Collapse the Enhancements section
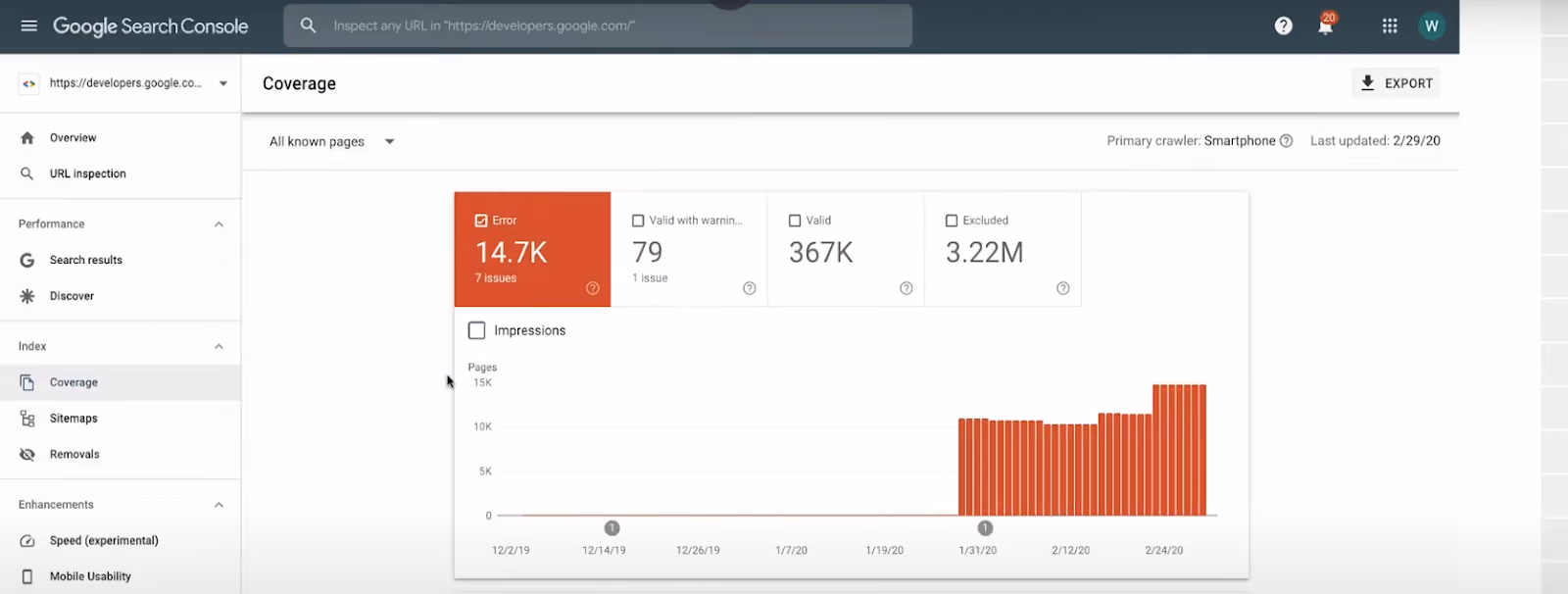This screenshot has height=594, width=1568. point(219,505)
